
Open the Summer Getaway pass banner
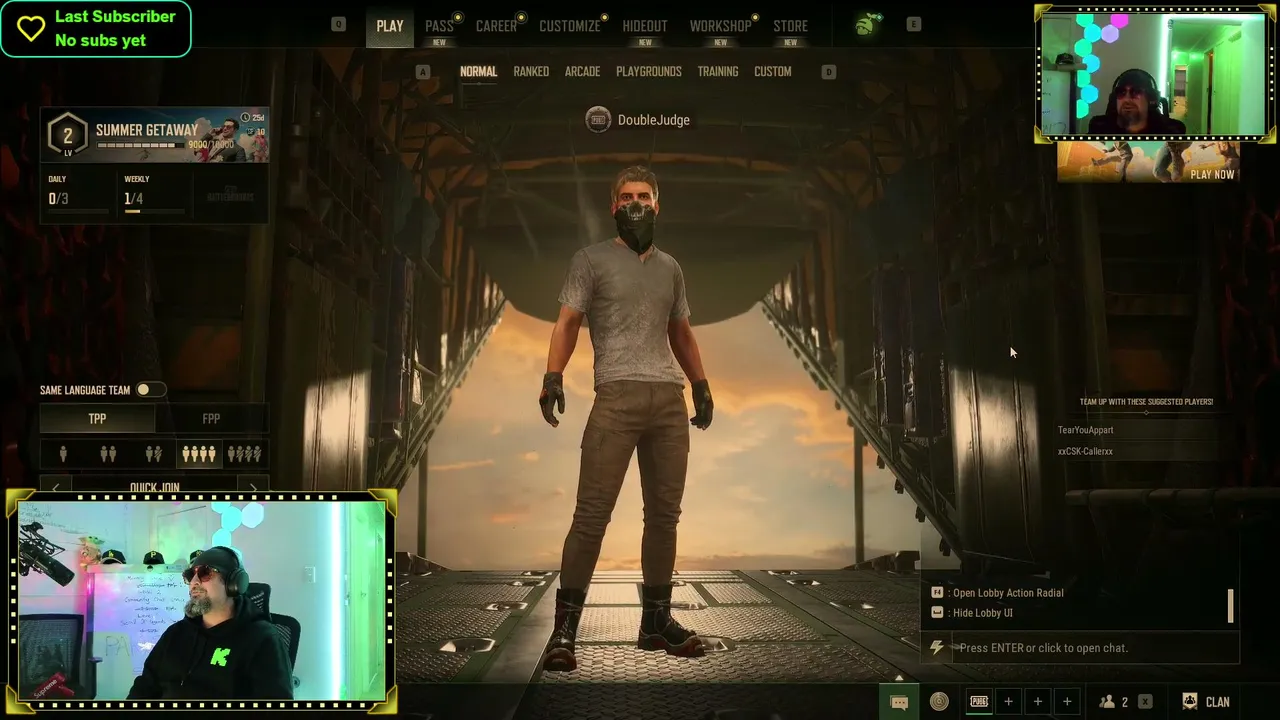click(155, 135)
